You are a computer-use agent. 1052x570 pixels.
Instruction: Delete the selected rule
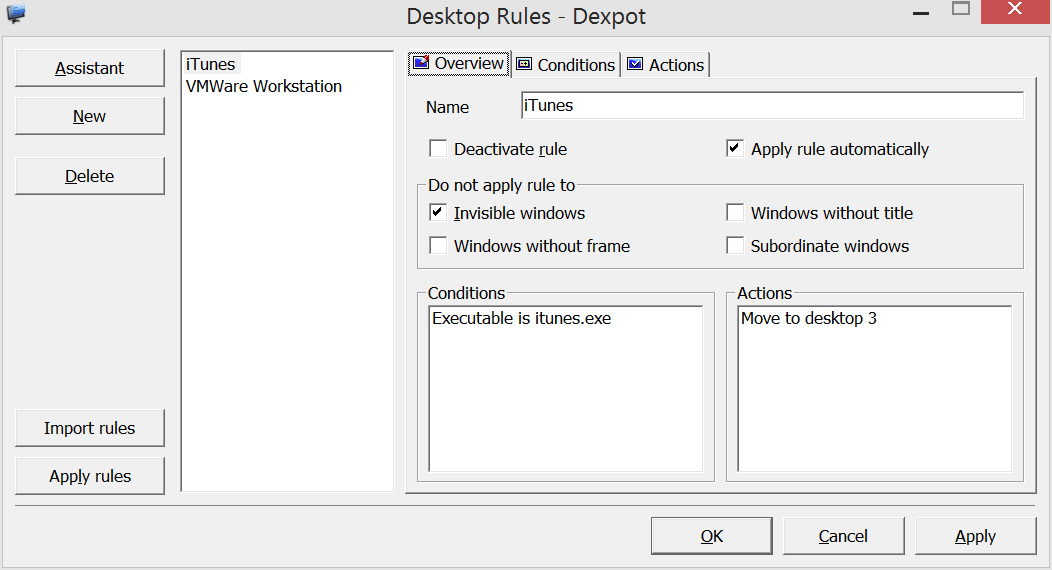[90, 176]
